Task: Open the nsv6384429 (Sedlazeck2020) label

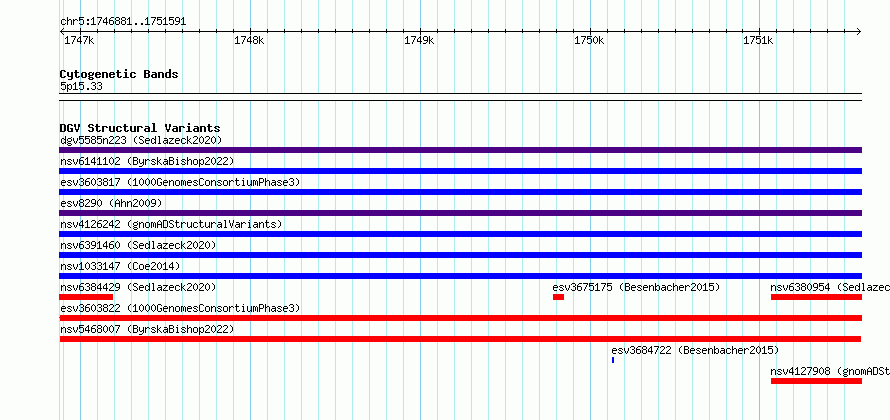Action: pos(138,287)
